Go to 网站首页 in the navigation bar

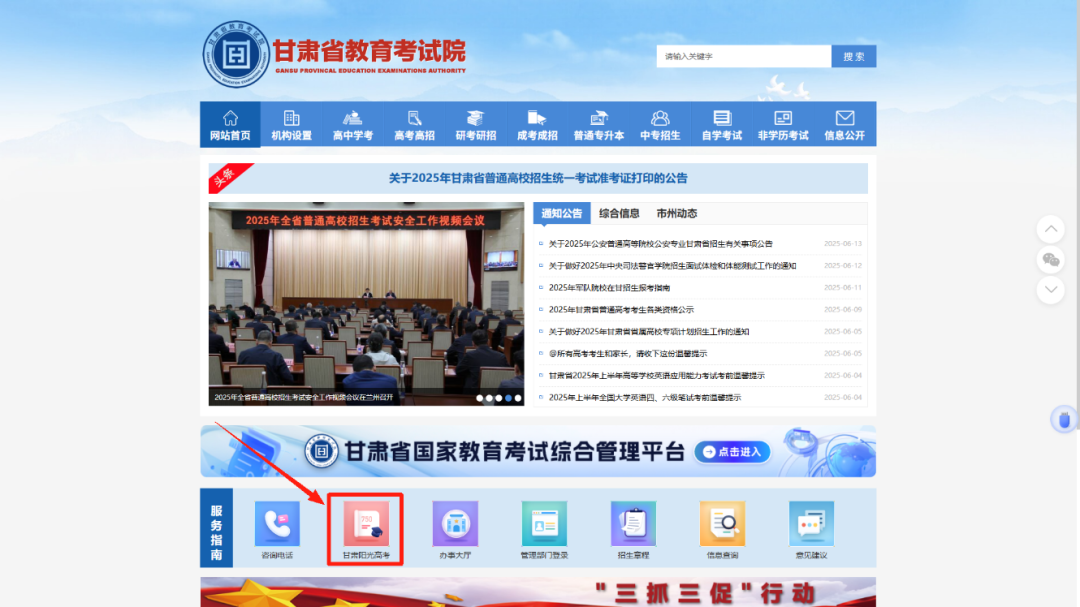(230, 125)
